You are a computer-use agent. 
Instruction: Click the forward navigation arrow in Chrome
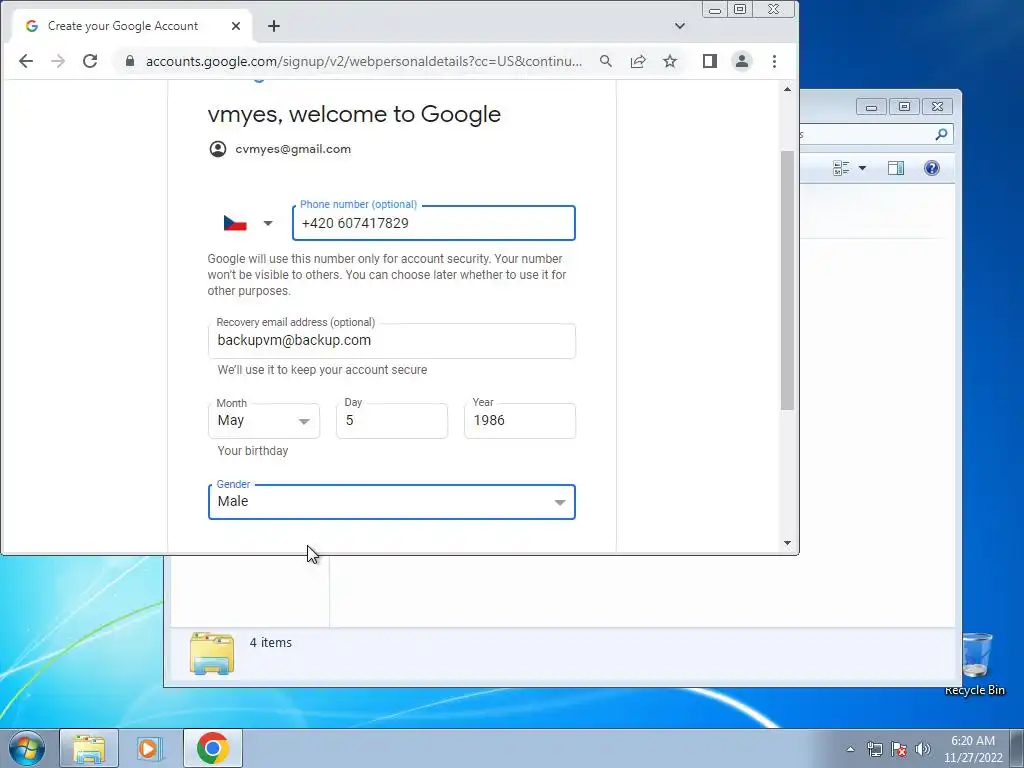[x=58, y=61]
